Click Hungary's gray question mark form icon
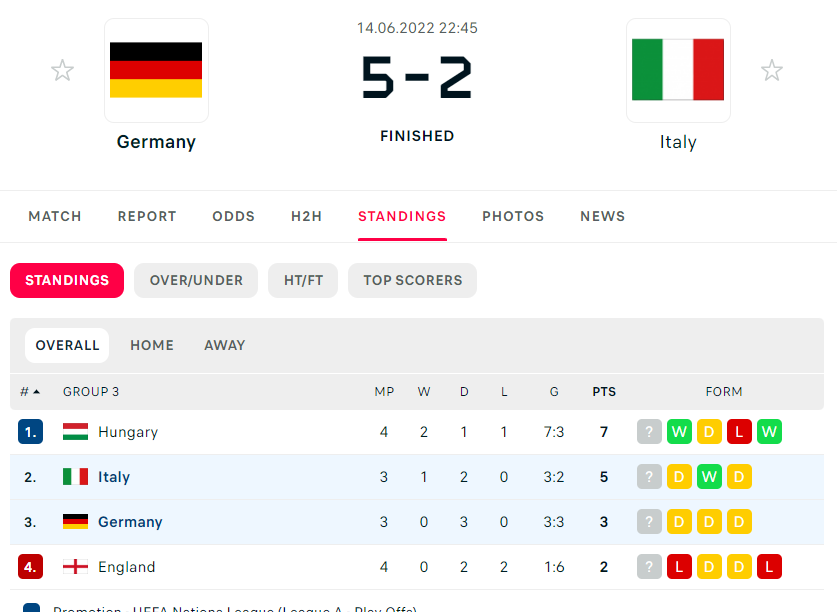This screenshot has width=837, height=612. point(649,431)
